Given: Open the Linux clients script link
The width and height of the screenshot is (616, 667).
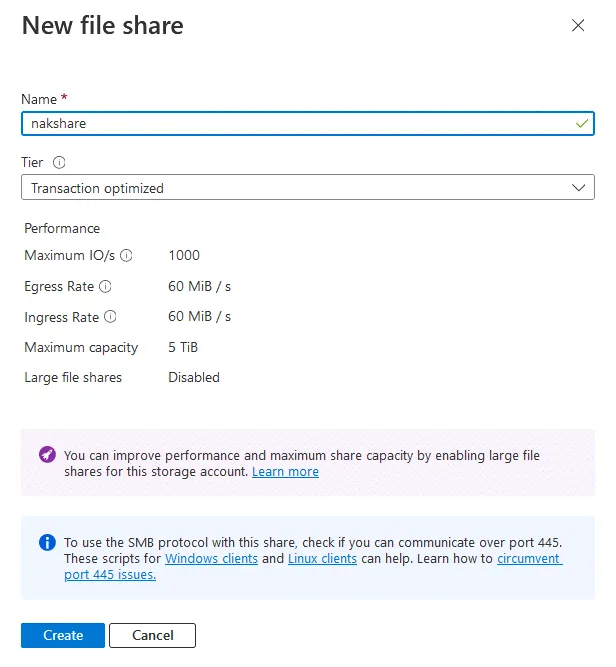Looking at the screenshot, I should tap(322, 559).
